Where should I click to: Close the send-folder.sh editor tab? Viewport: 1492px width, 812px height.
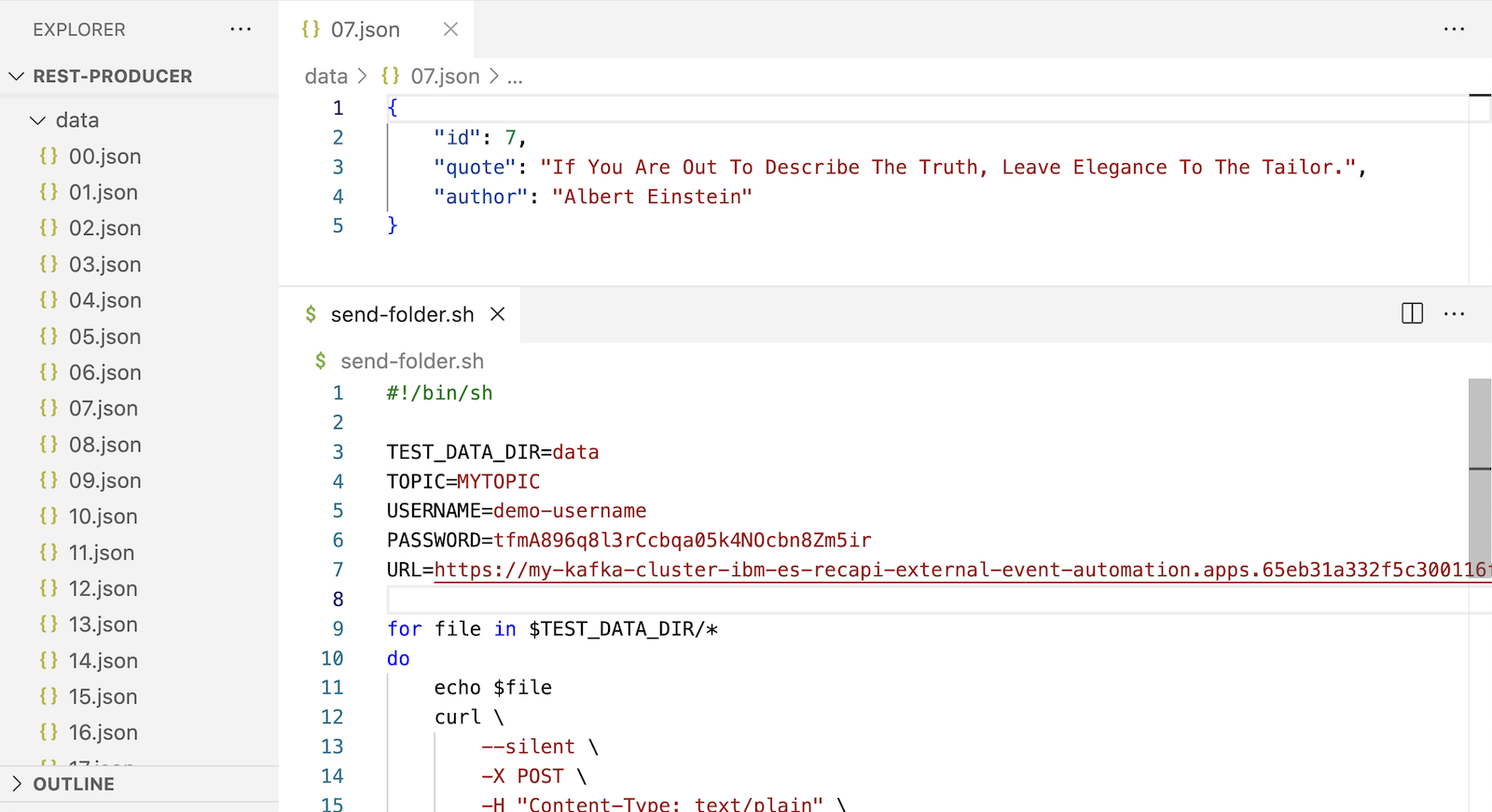click(498, 314)
